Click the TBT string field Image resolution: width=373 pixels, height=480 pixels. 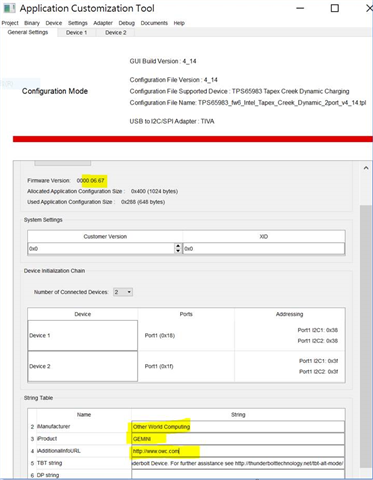click(238, 463)
